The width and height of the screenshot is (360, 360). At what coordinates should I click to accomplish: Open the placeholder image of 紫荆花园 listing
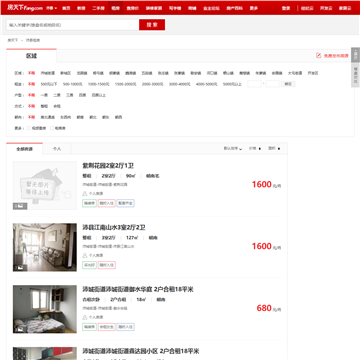coord(45,185)
